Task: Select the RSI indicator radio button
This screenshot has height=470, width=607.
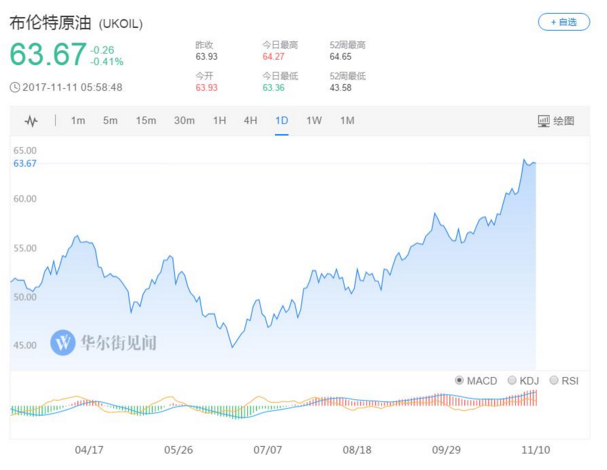Action: [554, 381]
